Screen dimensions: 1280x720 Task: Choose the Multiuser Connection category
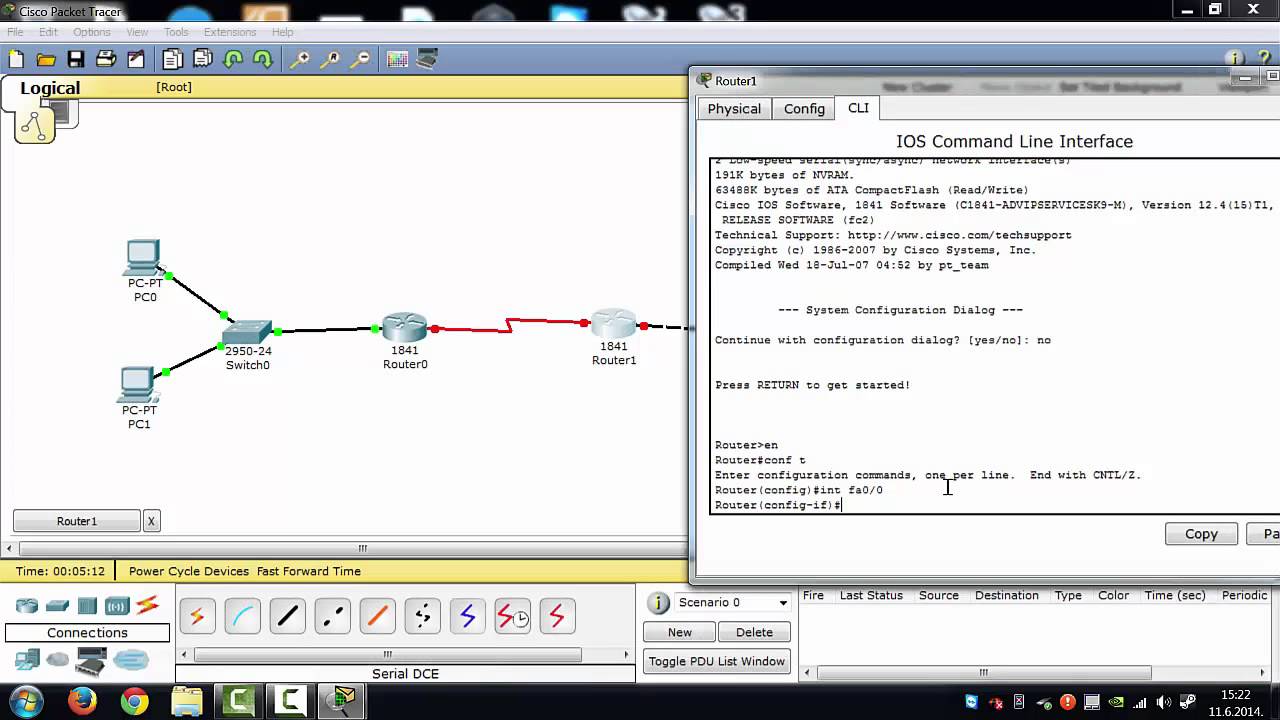(x=130, y=660)
